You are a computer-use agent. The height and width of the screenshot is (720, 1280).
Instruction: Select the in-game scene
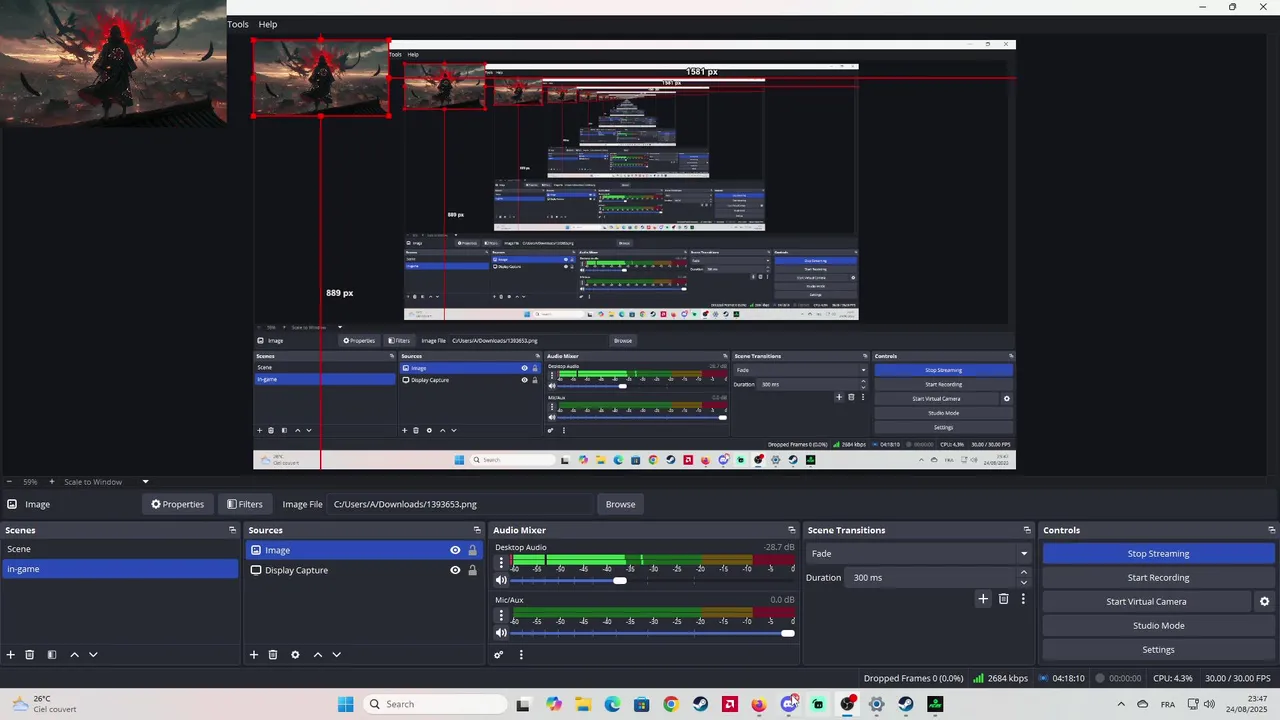(x=120, y=569)
